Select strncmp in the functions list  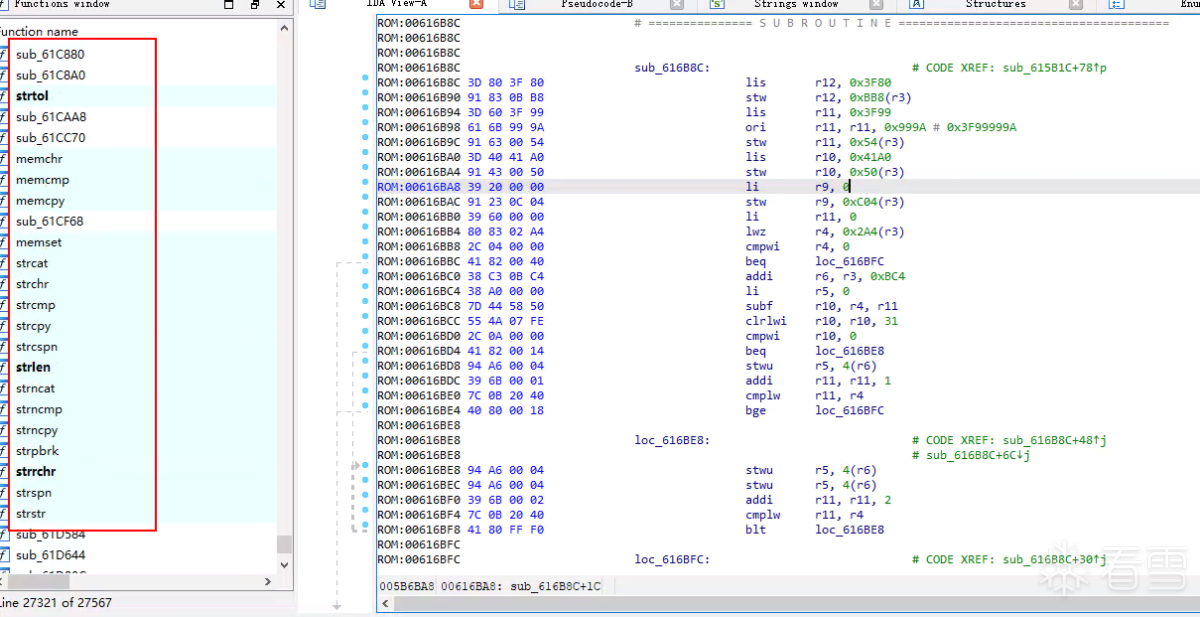pyautogui.click(x=39, y=409)
